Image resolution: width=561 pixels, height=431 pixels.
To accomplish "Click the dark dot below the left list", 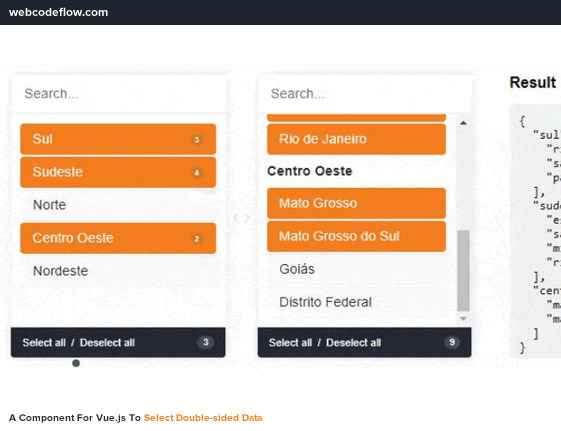I will 76,363.
